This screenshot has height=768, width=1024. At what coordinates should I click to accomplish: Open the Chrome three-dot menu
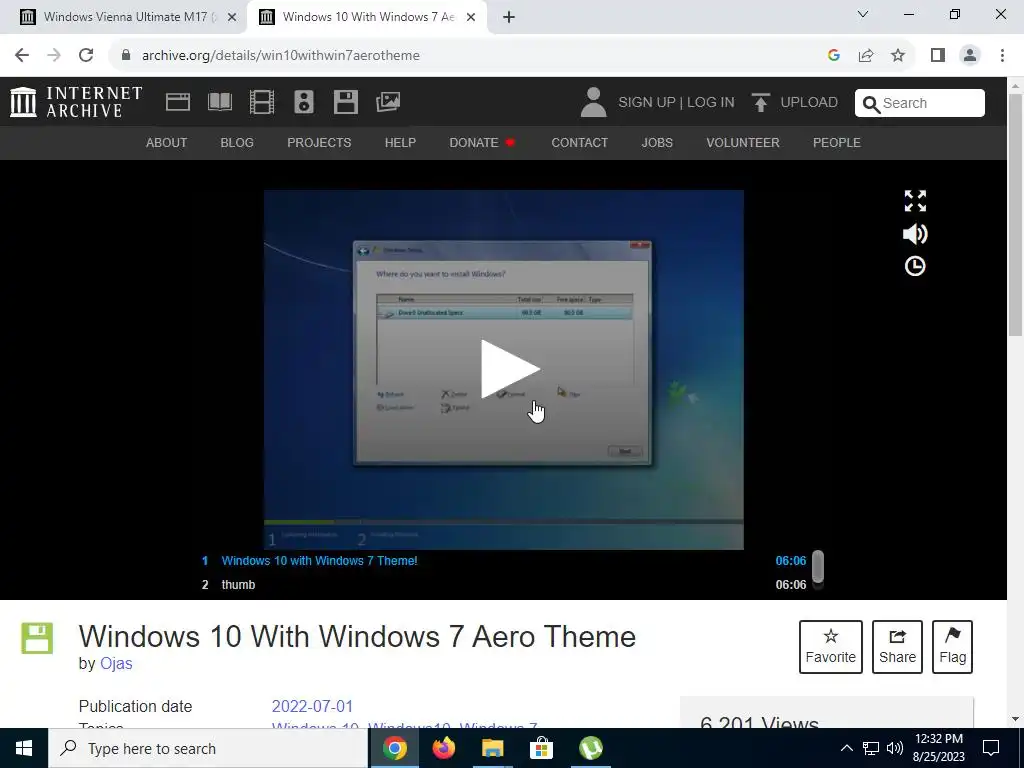click(1002, 56)
